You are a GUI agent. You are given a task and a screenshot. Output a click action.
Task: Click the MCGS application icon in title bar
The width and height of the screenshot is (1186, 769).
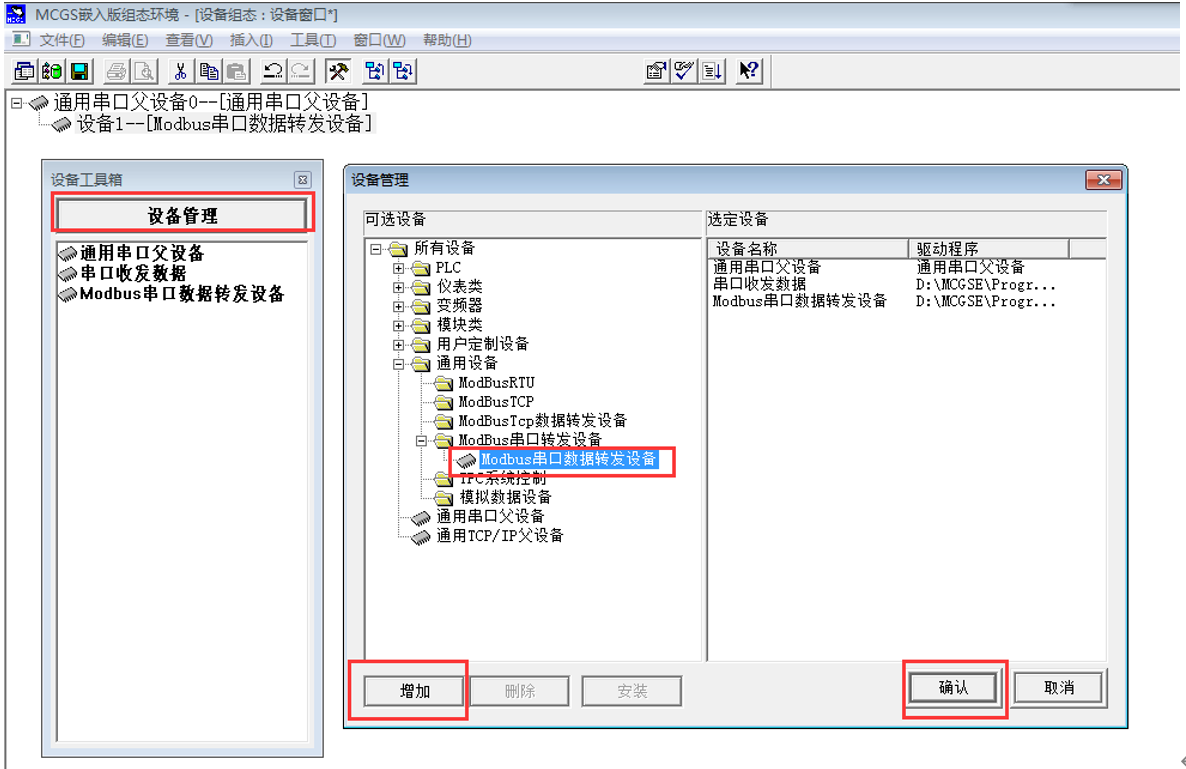click(x=15, y=14)
